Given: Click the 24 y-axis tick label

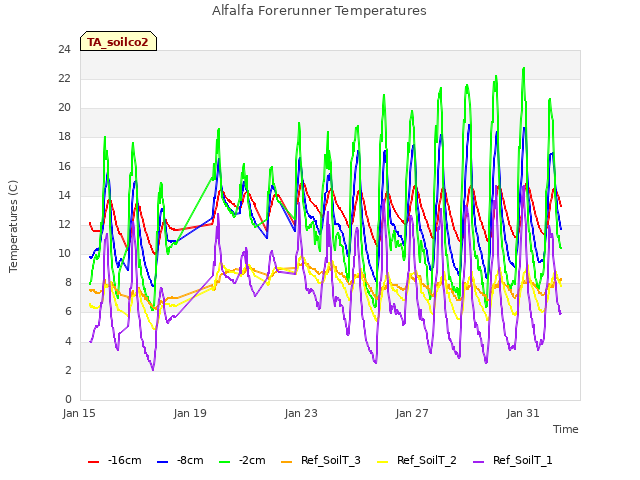Looking at the screenshot, I should coord(64,49).
